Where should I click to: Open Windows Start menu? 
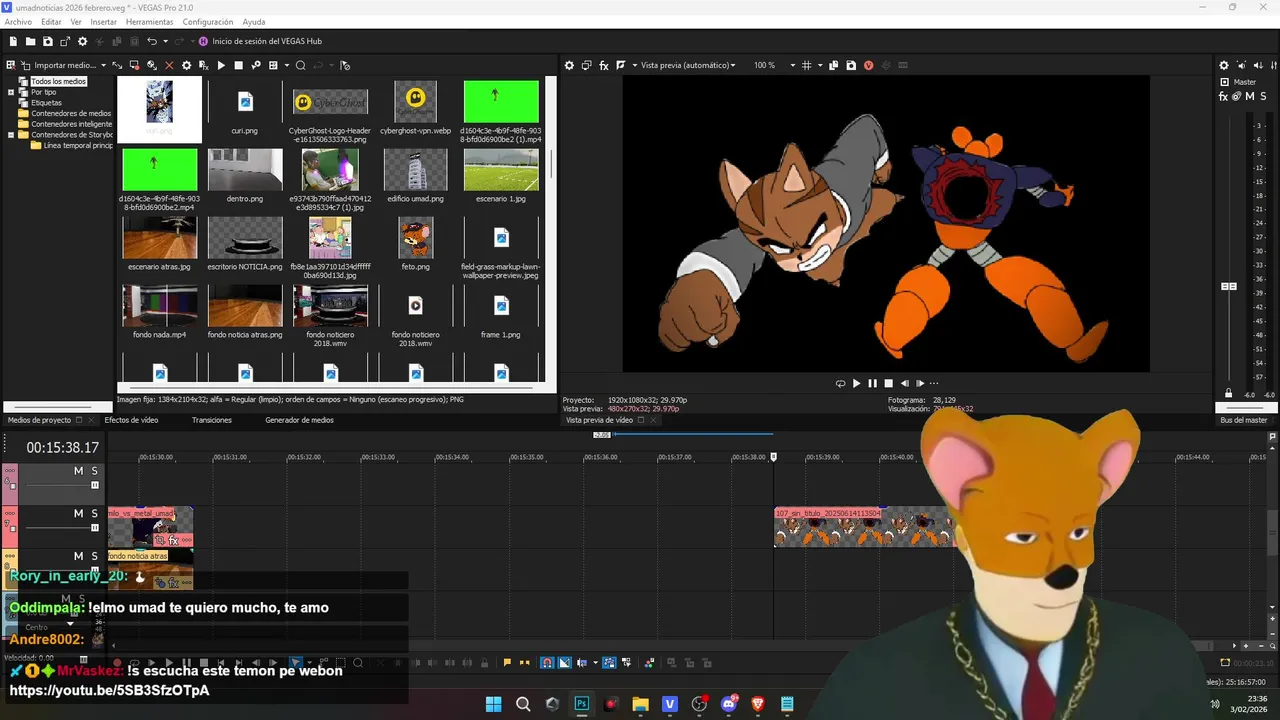pyautogui.click(x=494, y=704)
